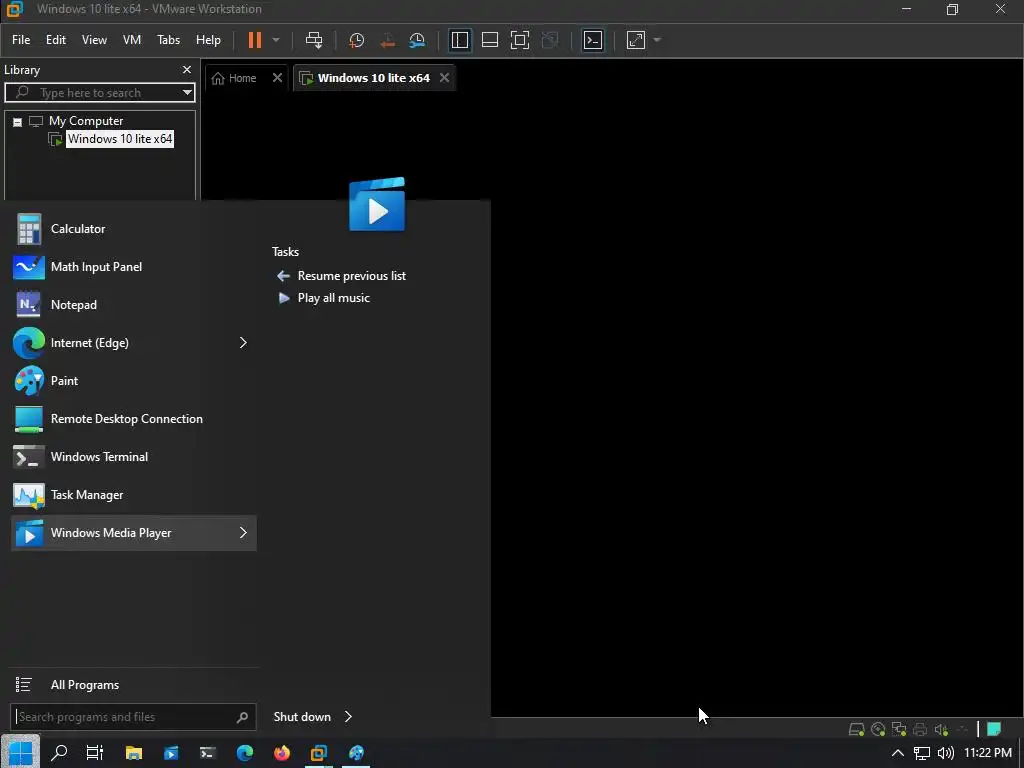Click the Send Ctrl+Alt+Del toolbar icon
1024x768 pixels.
314,40
